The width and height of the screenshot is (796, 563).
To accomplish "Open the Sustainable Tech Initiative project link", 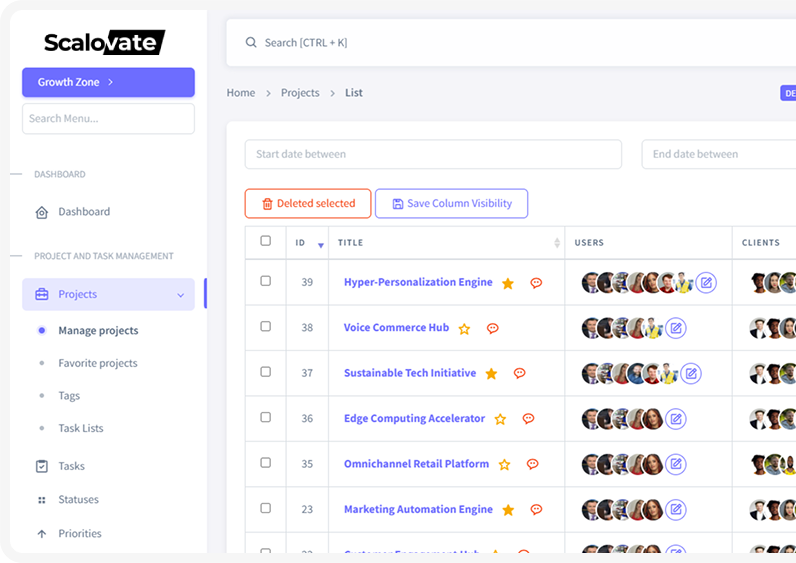I will (410, 373).
